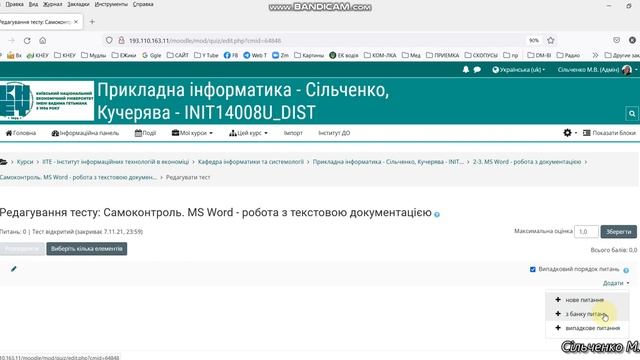Image resolution: width=640 pixels, height=360 pixels.
Task: Open Українська (uk) language dropdown
Action: (519, 70)
